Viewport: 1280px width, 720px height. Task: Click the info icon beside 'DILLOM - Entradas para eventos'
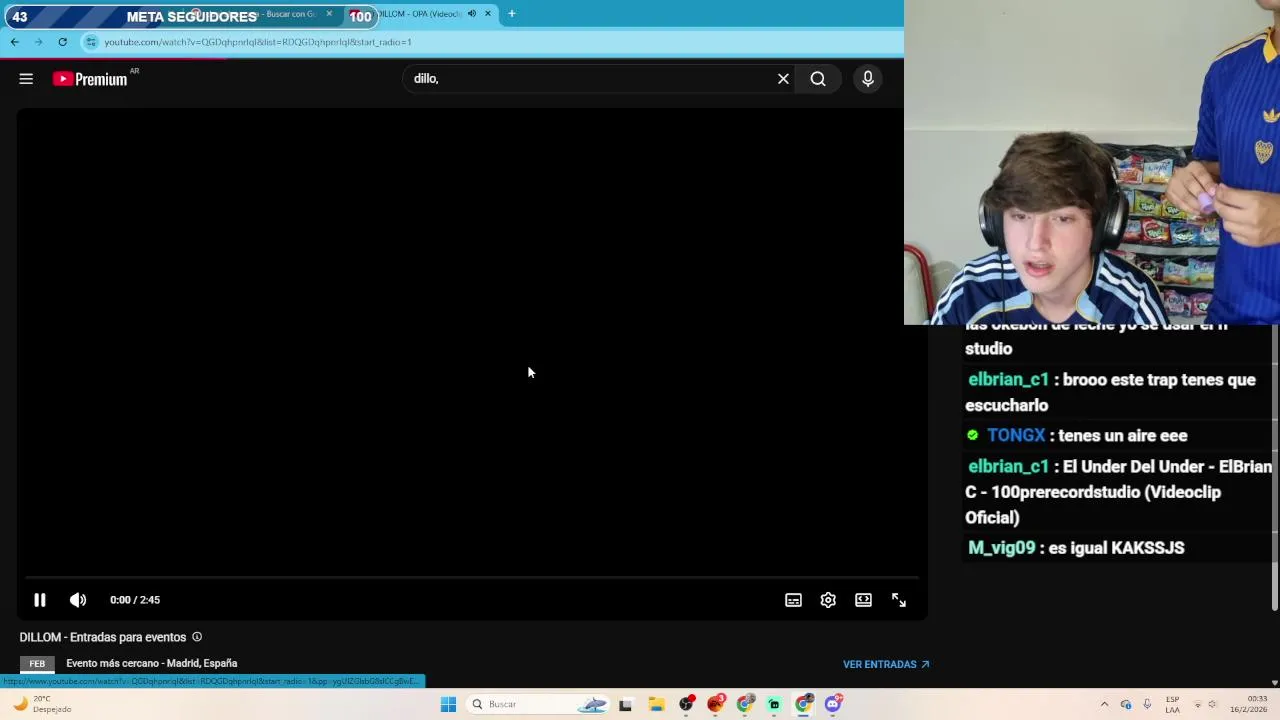tap(197, 637)
